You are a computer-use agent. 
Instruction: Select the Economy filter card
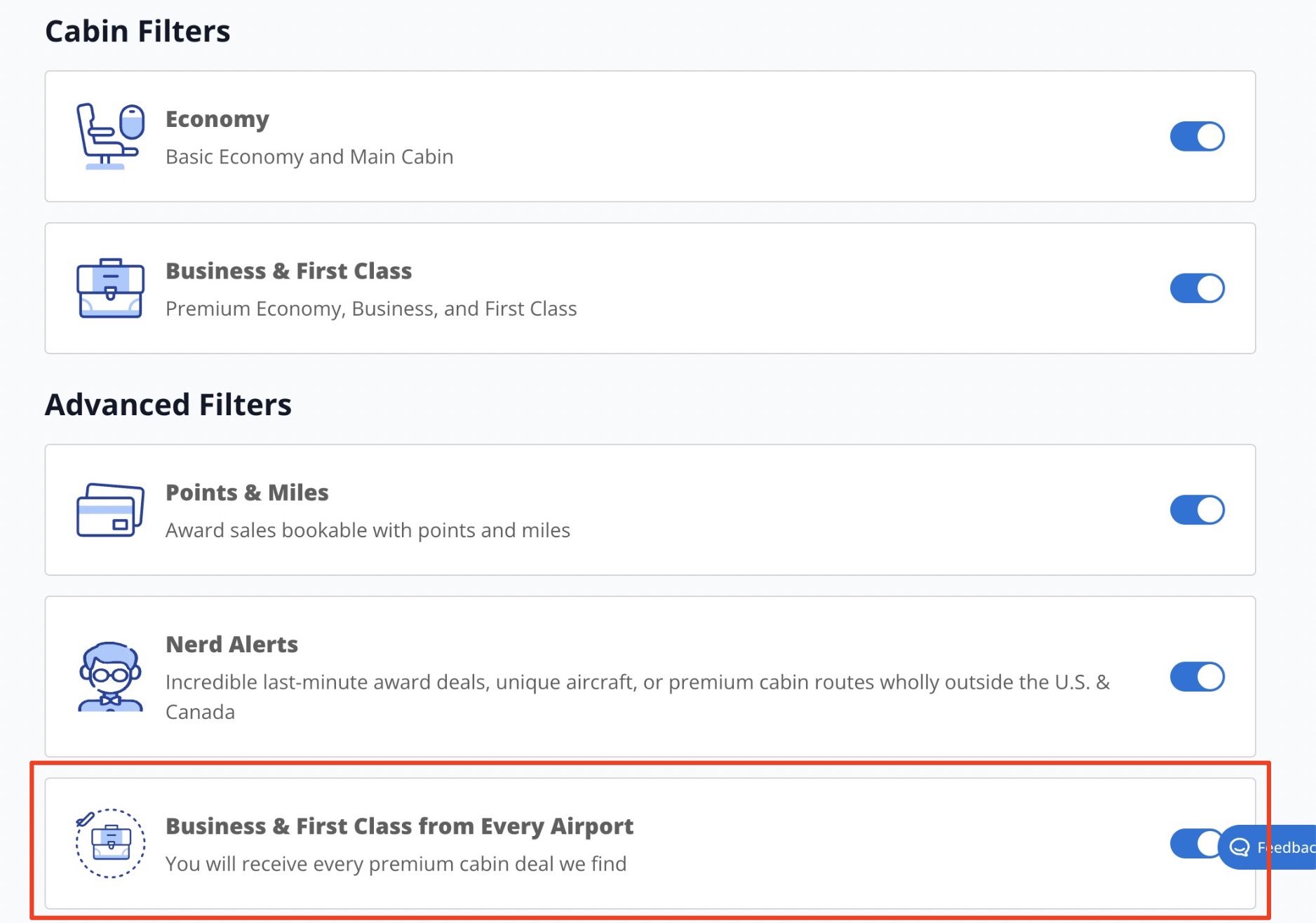(x=631, y=135)
